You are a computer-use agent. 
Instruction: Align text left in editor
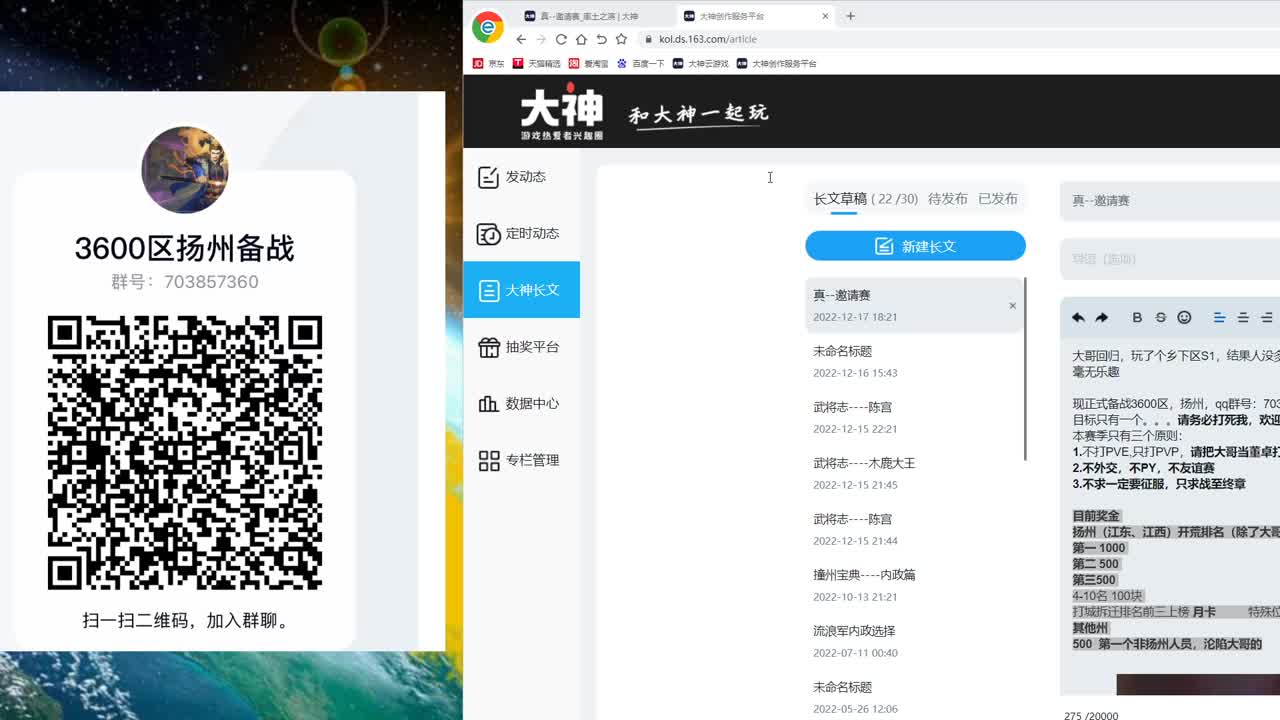point(1219,317)
